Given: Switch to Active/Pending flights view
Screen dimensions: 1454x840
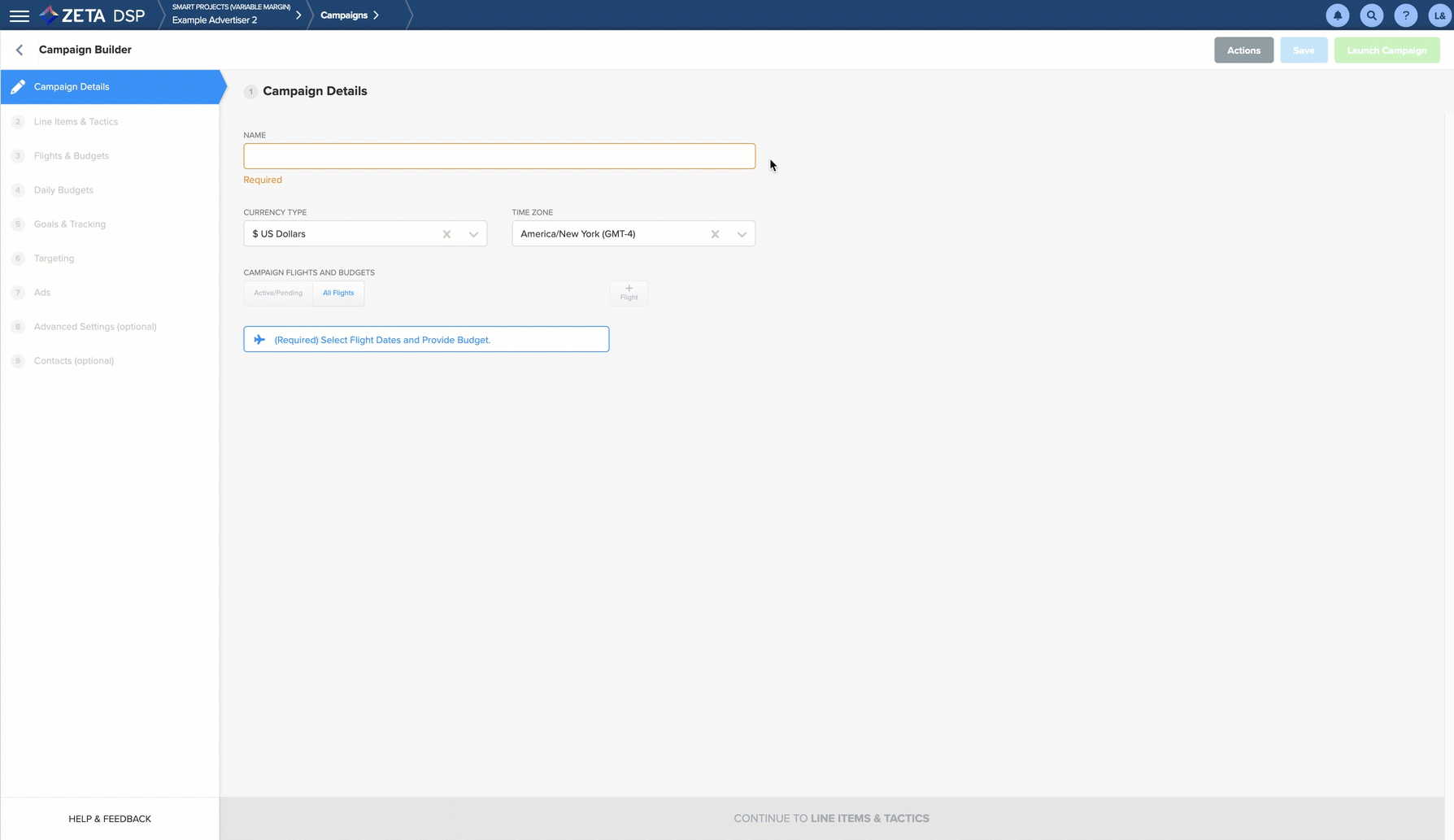Looking at the screenshot, I should coord(278,293).
